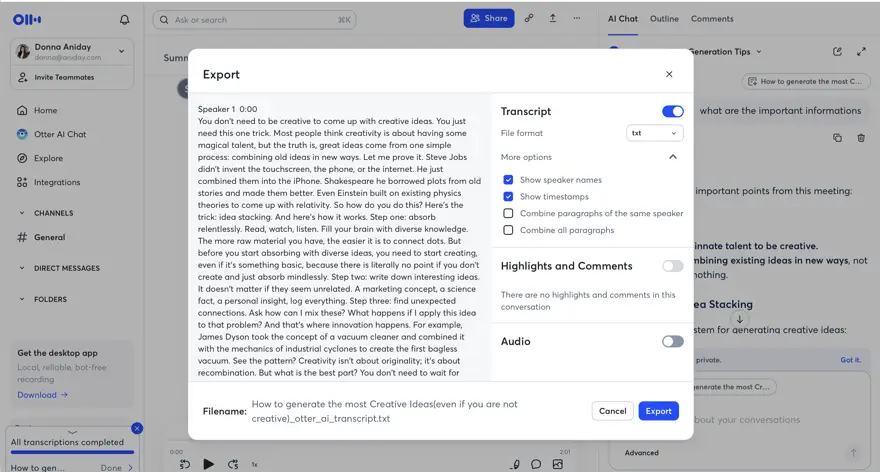Click the conversation chip in AI chat header
This screenshot has width=880, height=472.
[805, 81]
